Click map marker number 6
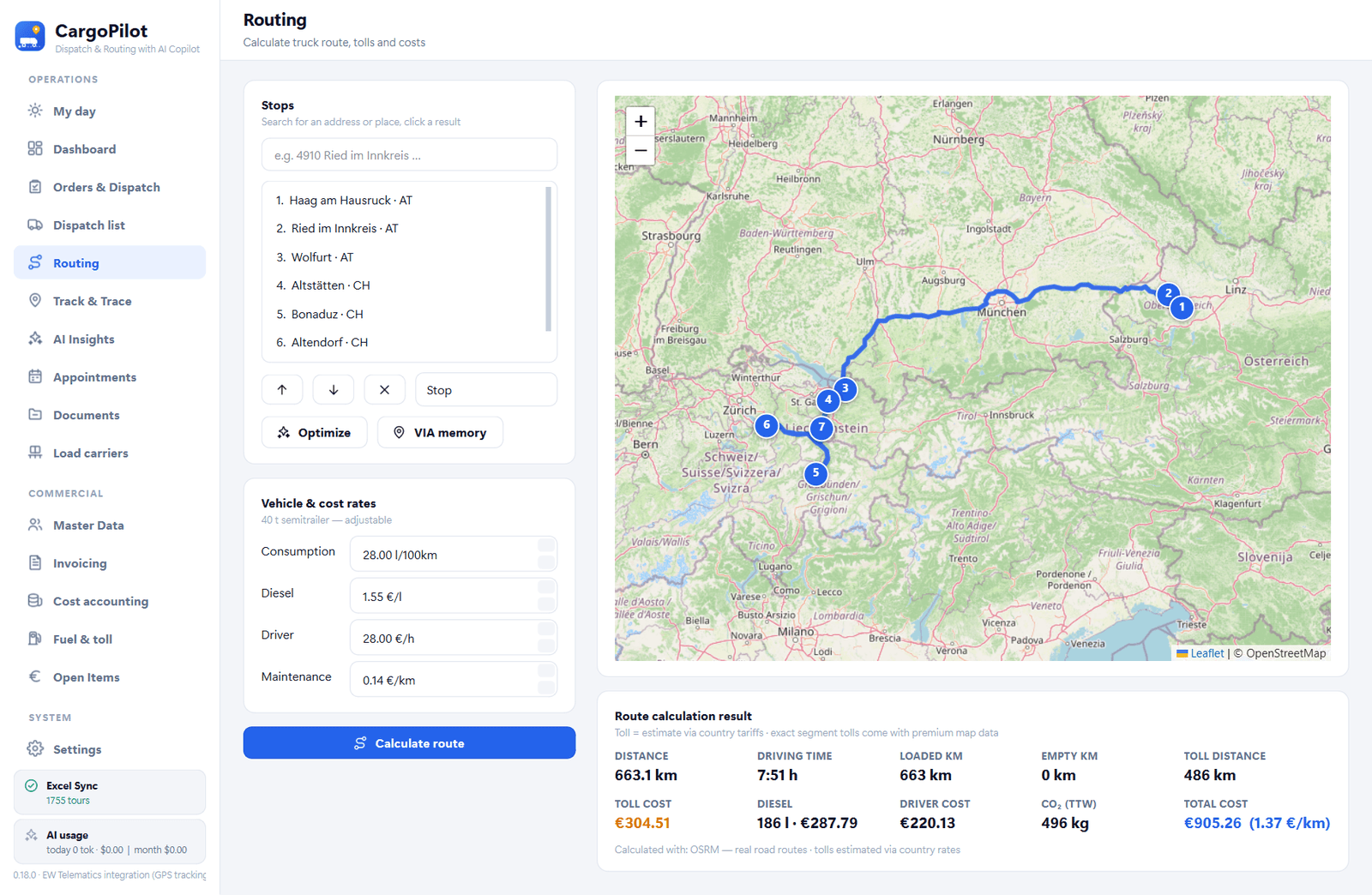Image resolution: width=1372 pixels, height=895 pixels. [x=767, y=424]
